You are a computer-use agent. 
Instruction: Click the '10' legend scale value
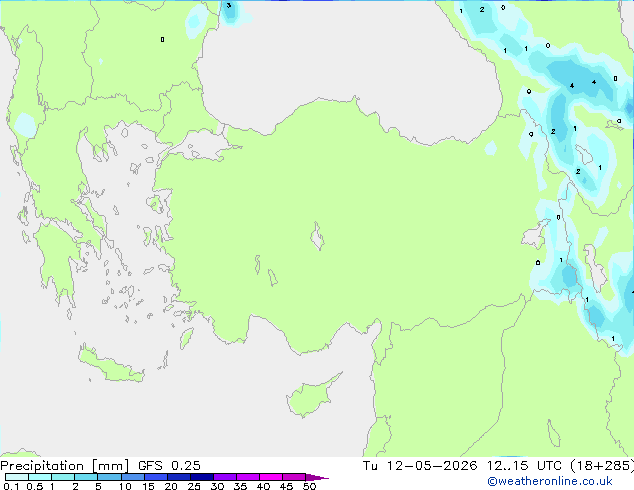(125, 486)
